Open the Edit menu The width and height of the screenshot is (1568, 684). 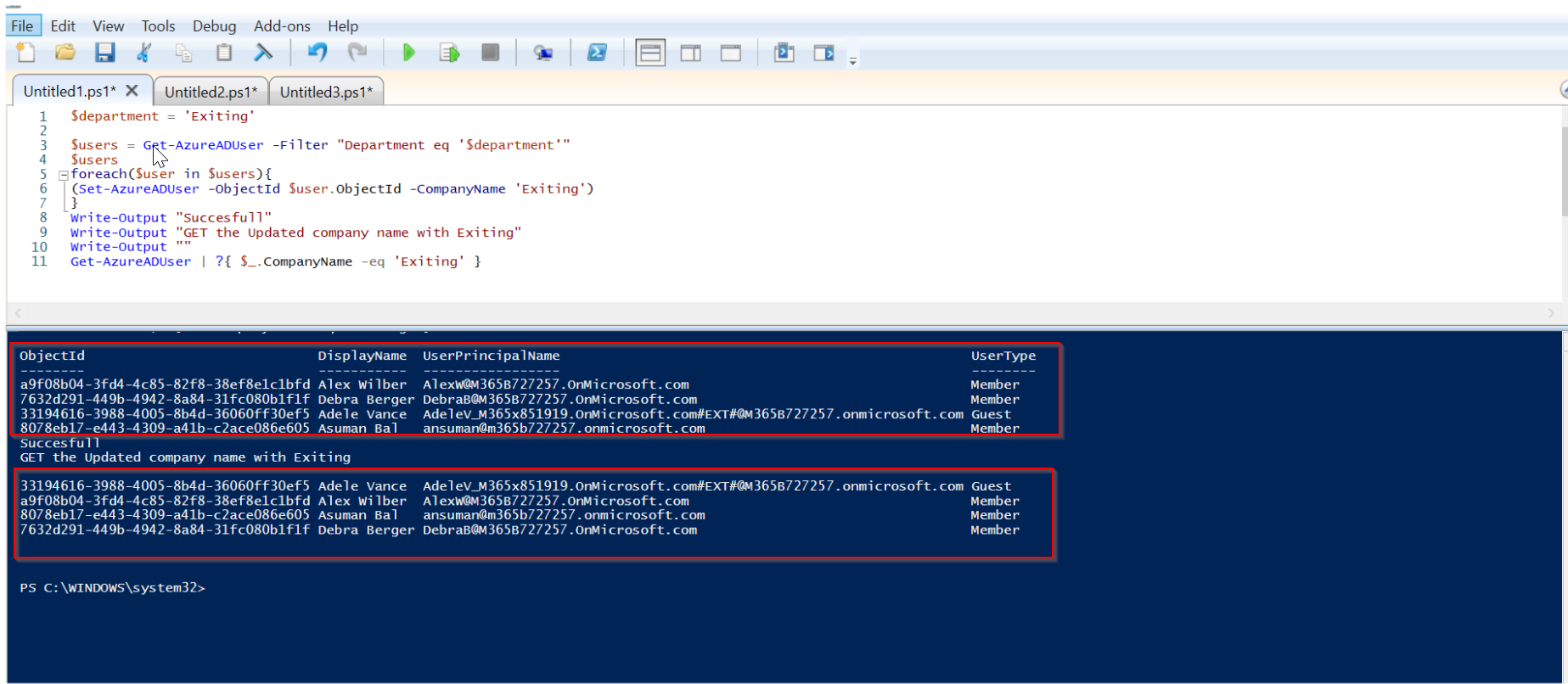pyautogui.click(x=63, y=26)
